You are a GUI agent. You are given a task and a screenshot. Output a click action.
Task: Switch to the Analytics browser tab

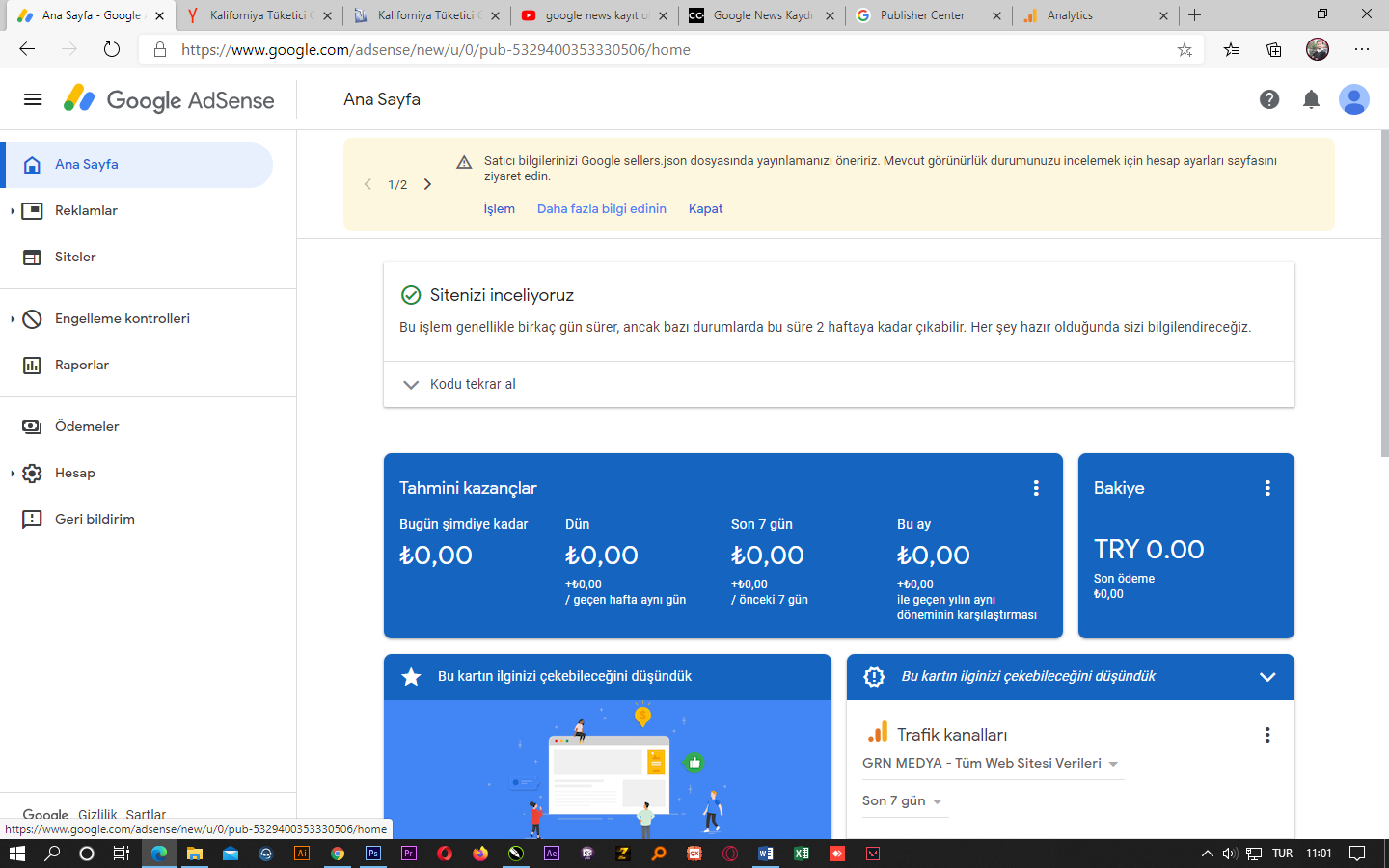tap(1096, 15)
